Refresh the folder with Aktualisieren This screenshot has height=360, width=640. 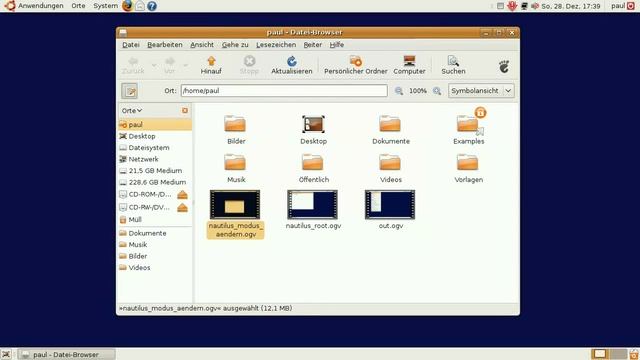click(x=291, y=65)
